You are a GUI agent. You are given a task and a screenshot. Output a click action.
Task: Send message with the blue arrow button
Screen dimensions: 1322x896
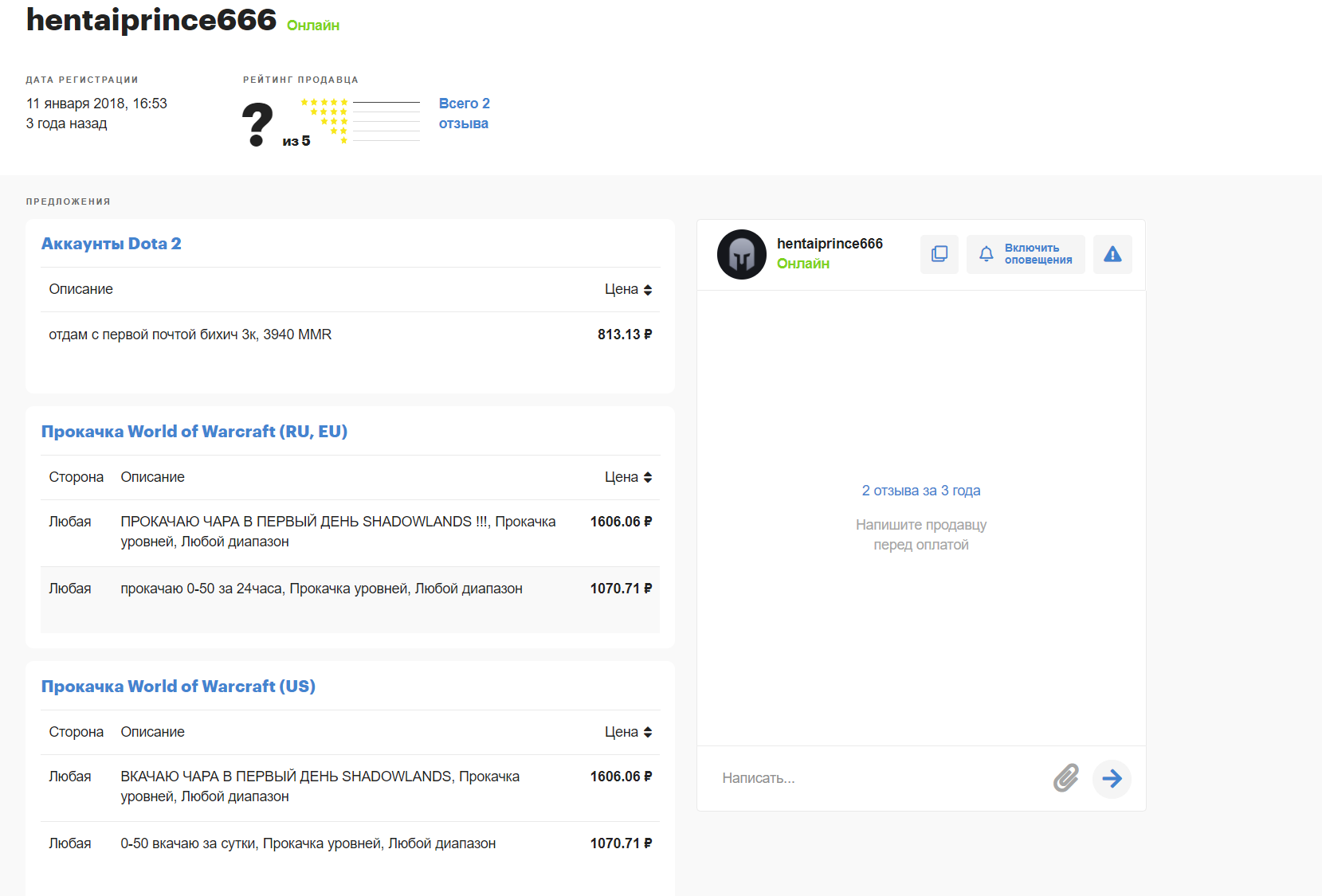1112,778
